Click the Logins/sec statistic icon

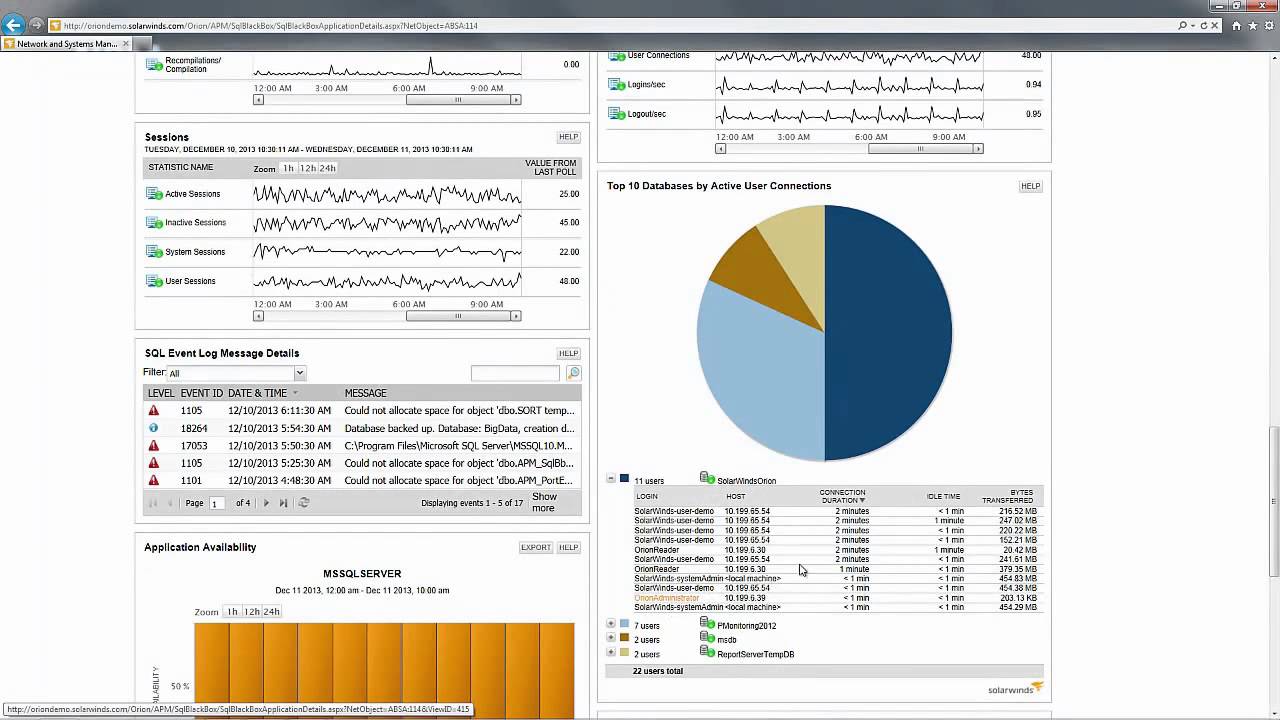(617, 85)
